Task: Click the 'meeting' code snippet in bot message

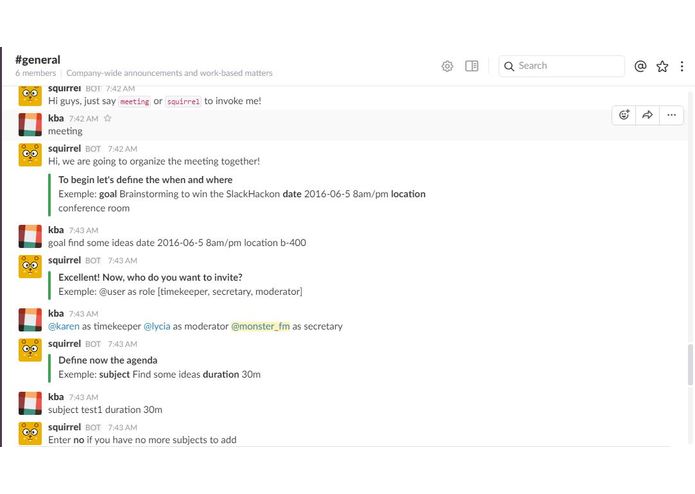Action: 135,101
